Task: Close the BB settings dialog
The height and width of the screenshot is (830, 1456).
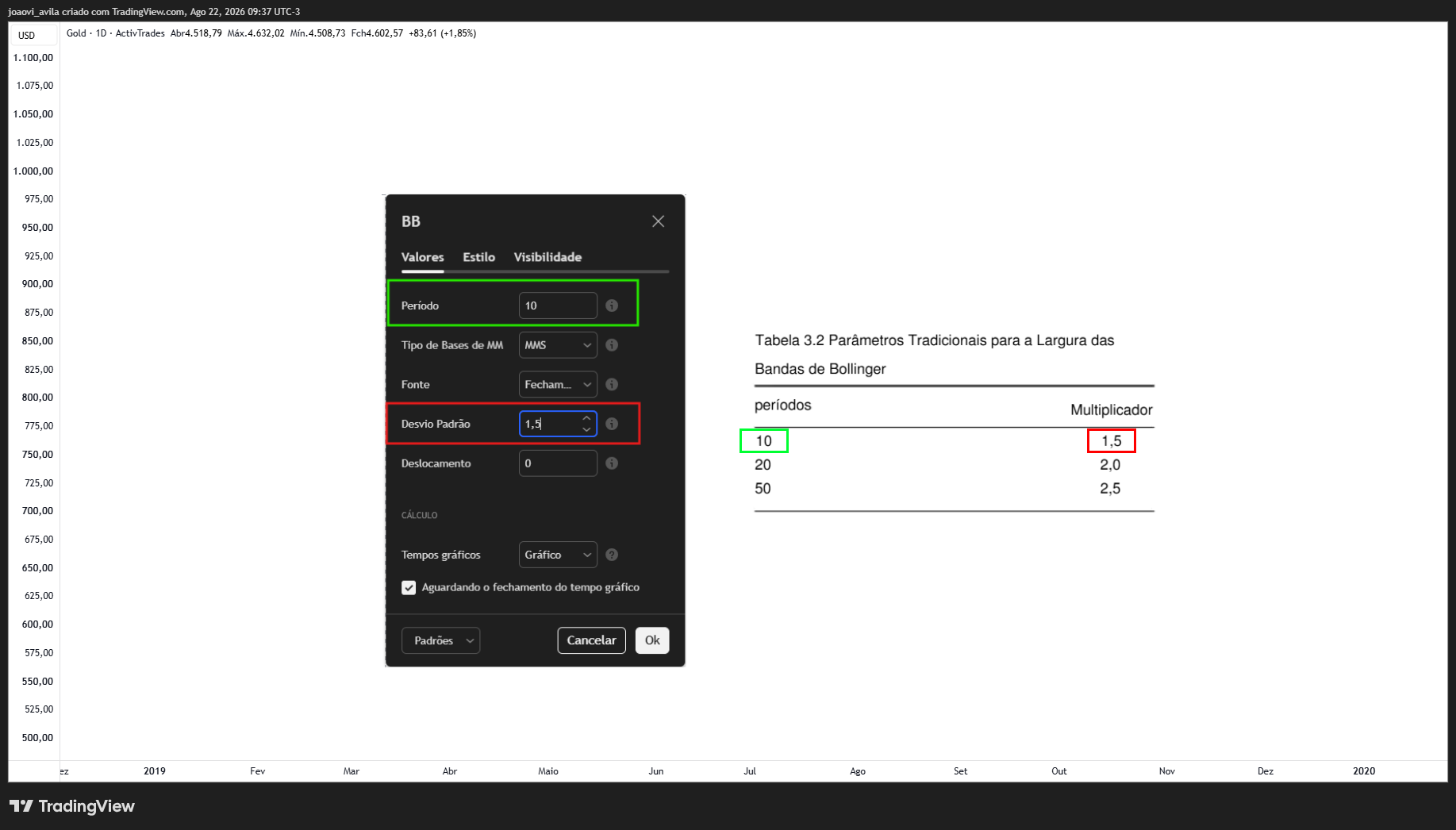Action: click(658, 221)
